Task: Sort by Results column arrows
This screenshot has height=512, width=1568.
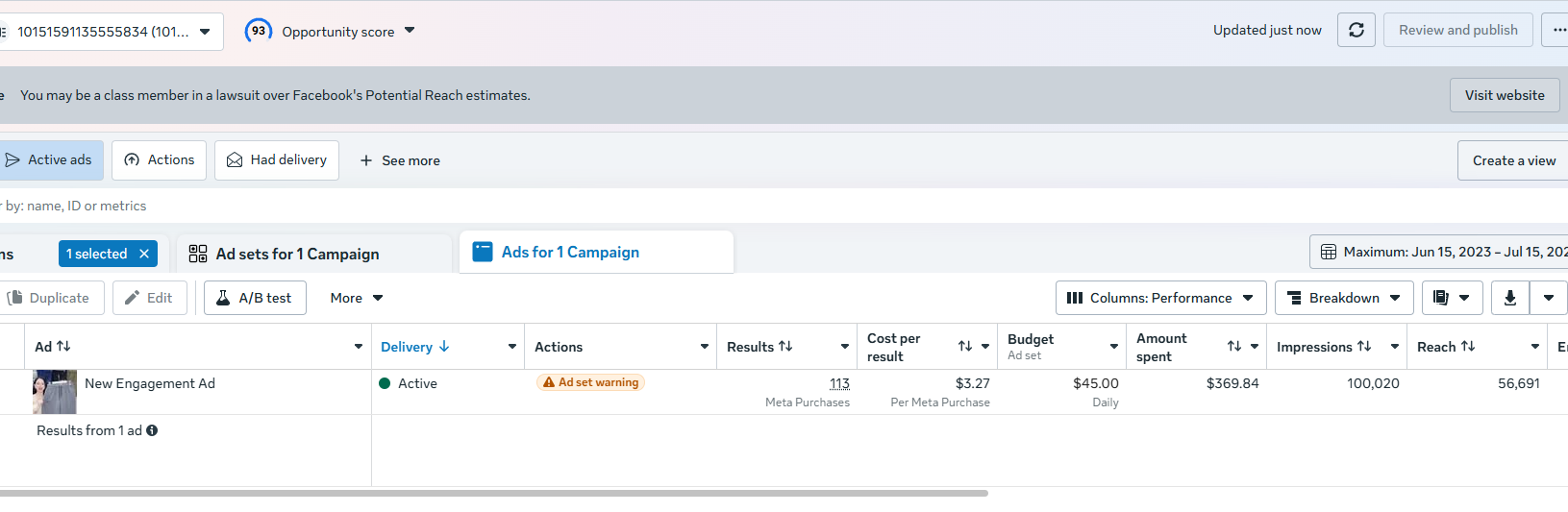Action: [x=785, y=347]
